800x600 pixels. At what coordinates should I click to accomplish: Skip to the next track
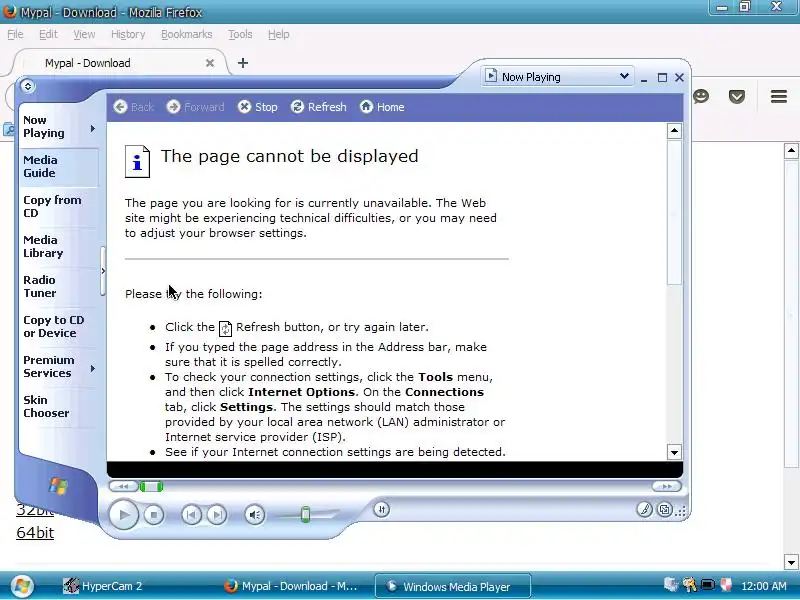tap(217, 515)
